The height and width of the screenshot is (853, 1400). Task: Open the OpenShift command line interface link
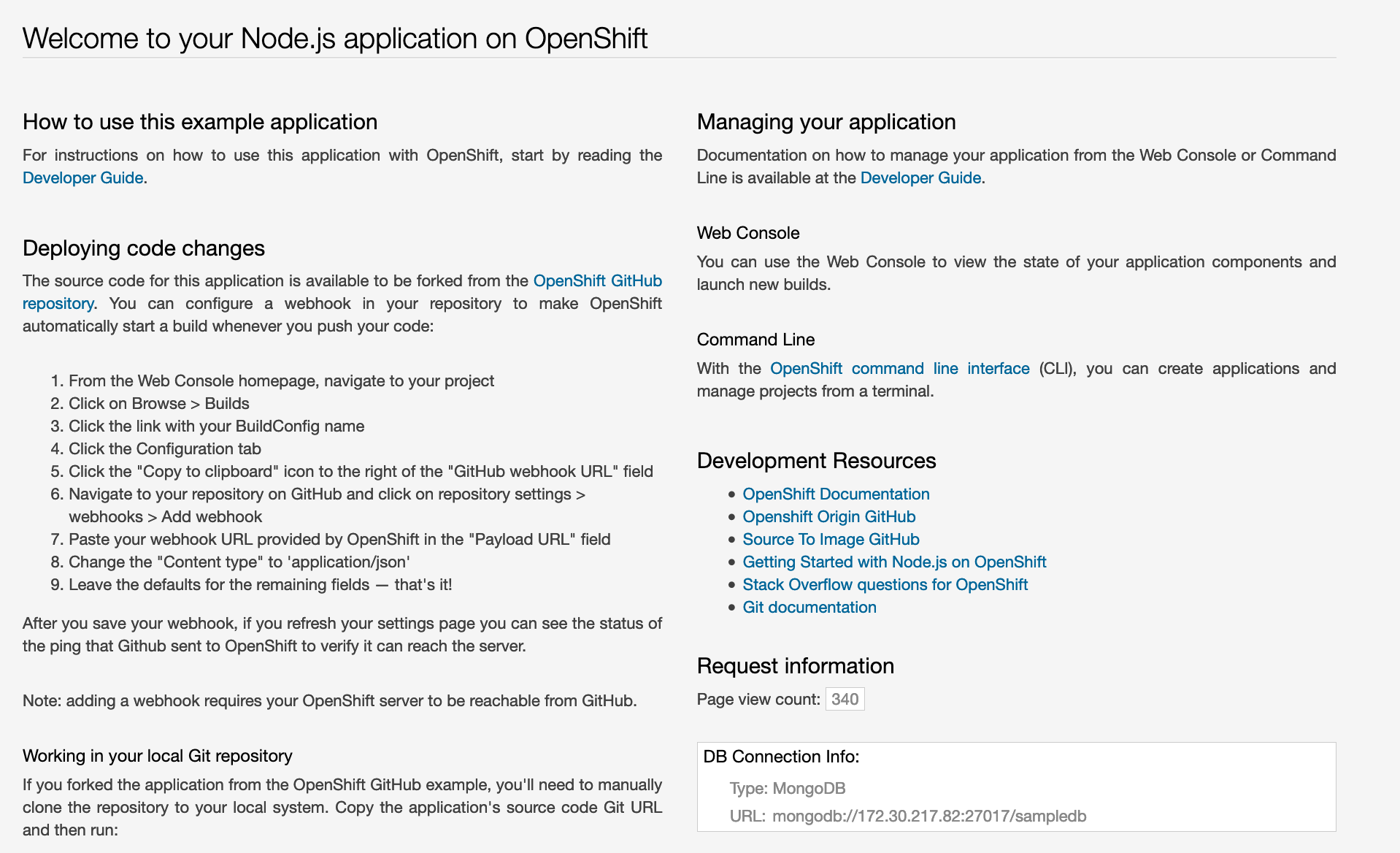[899, 368]
